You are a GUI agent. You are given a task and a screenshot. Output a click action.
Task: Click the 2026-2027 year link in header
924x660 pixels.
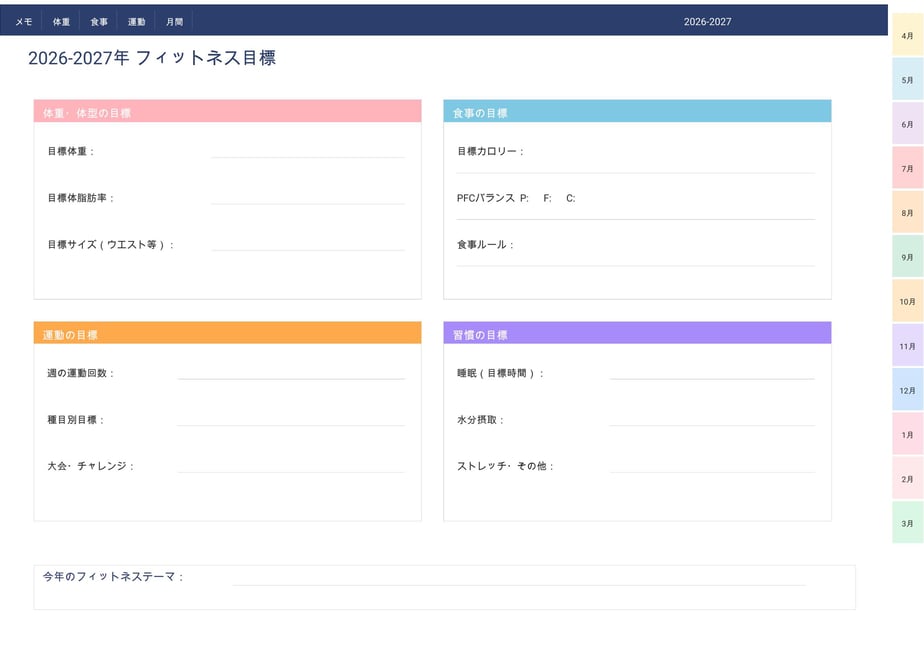707,22
